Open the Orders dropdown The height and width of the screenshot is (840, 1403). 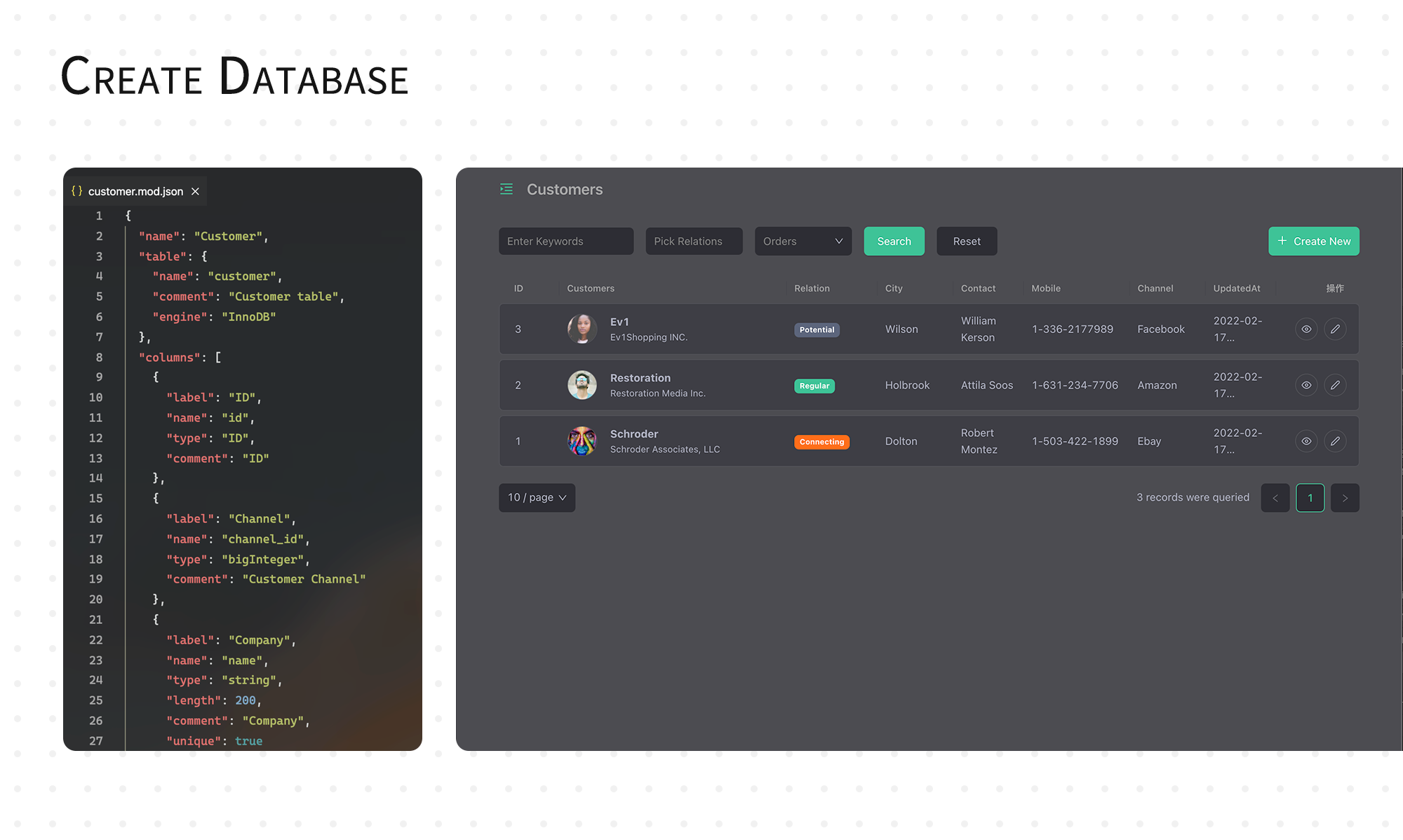(x=803, y=241)
